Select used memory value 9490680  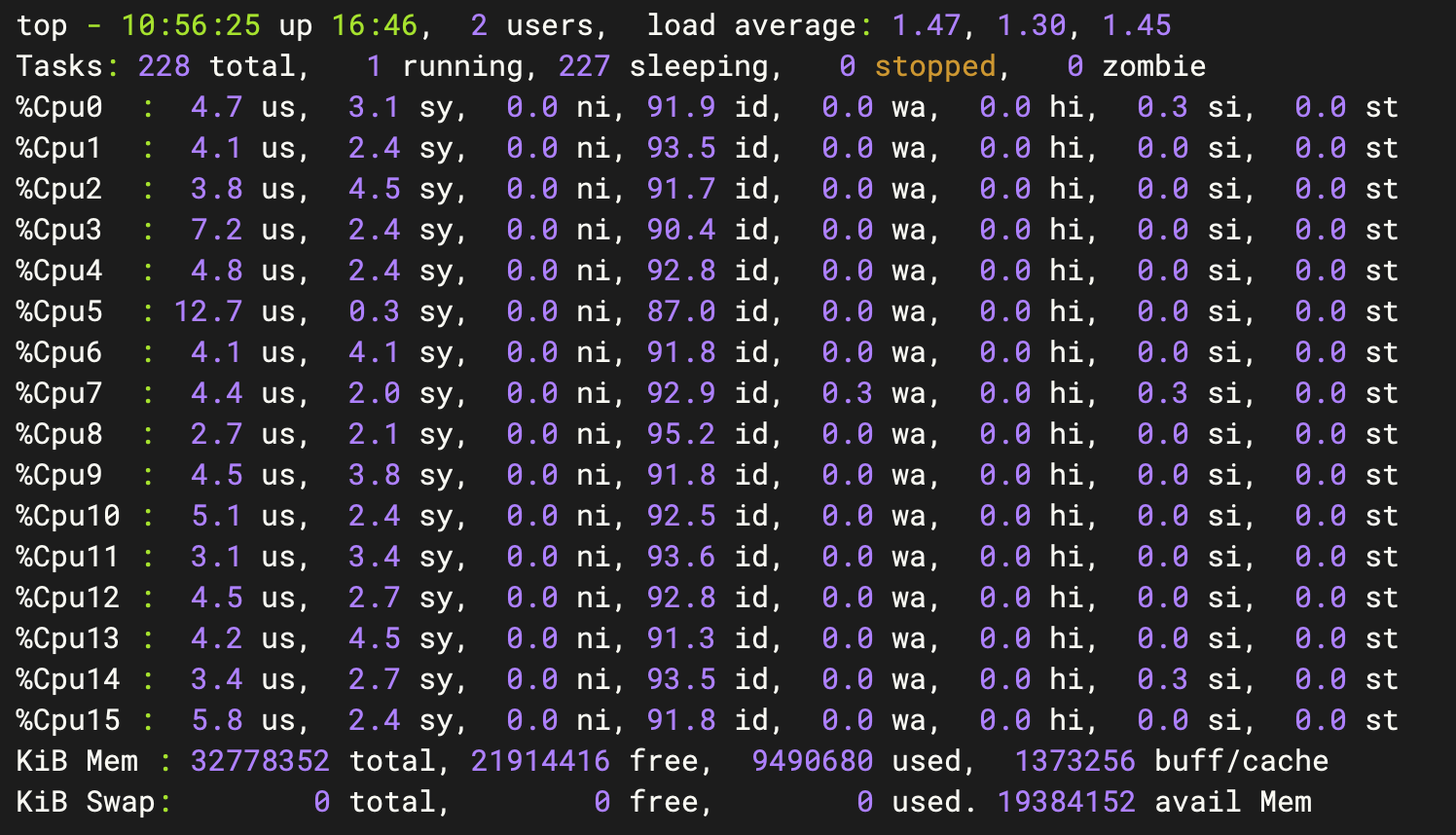(x=813, y=761)
